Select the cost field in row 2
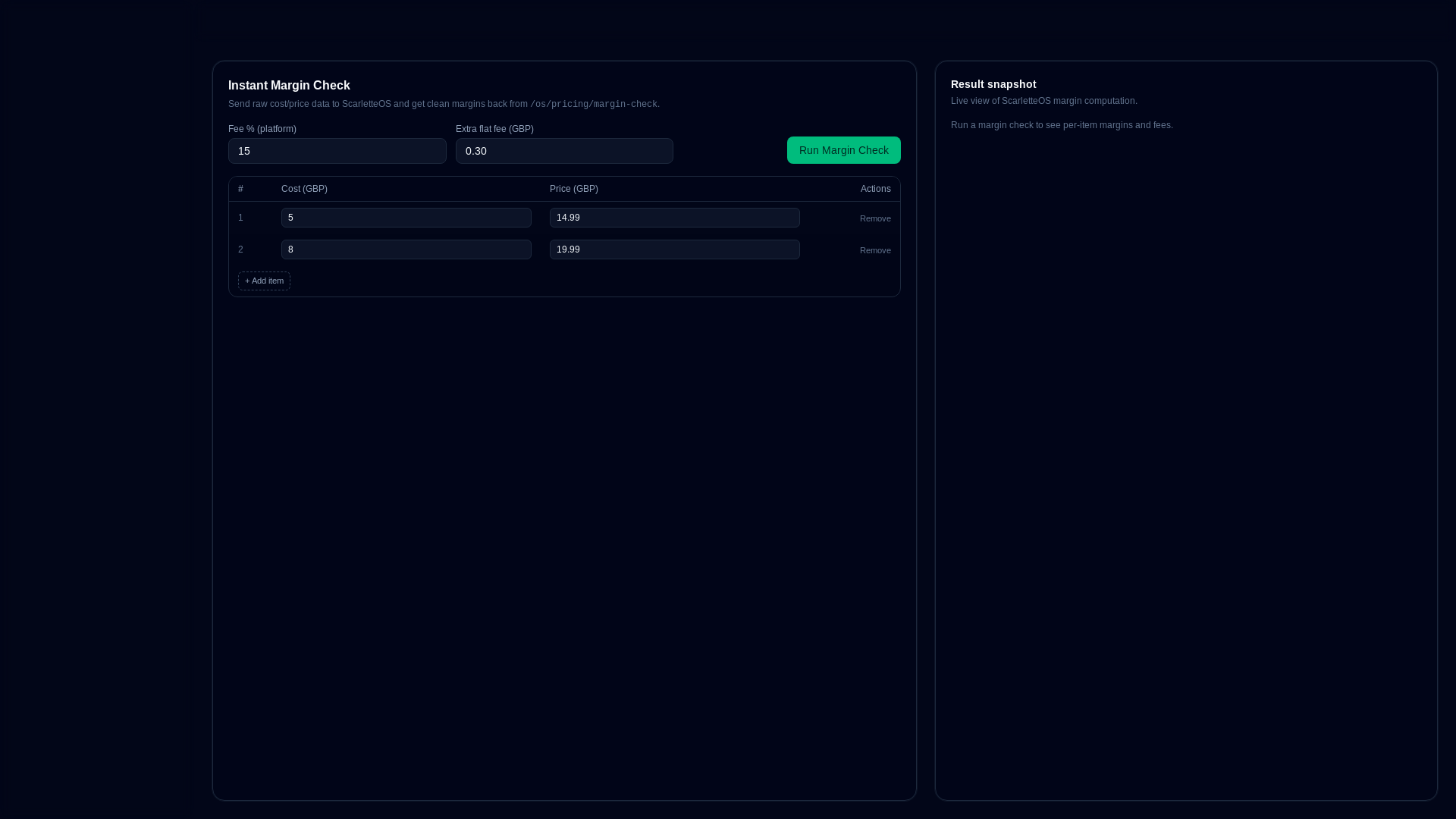 406,249
